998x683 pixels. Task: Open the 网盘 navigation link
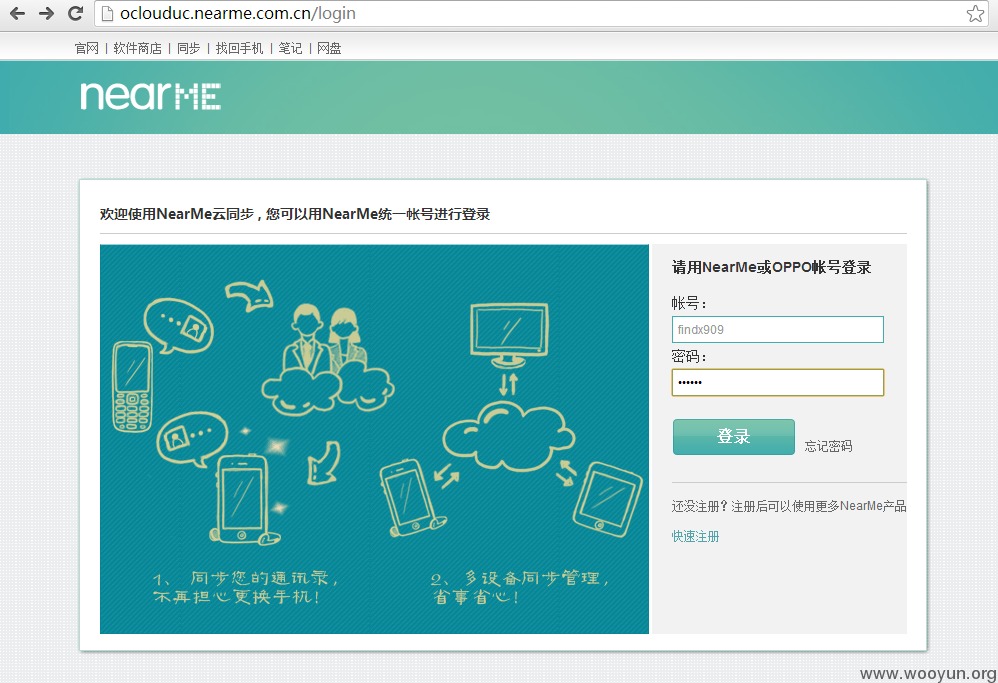329,48
